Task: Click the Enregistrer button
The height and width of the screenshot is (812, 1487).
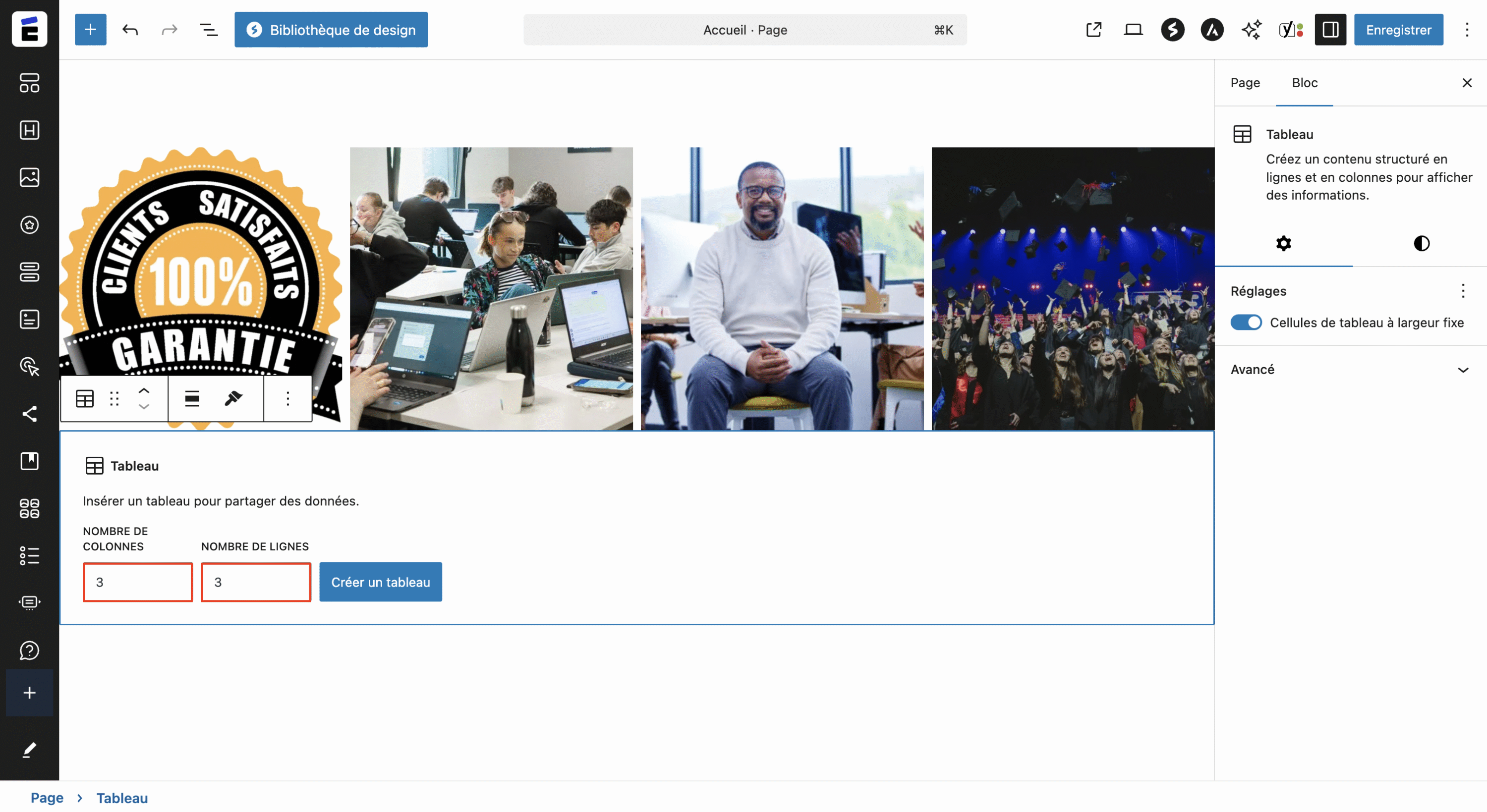Action: point(1398,29)
